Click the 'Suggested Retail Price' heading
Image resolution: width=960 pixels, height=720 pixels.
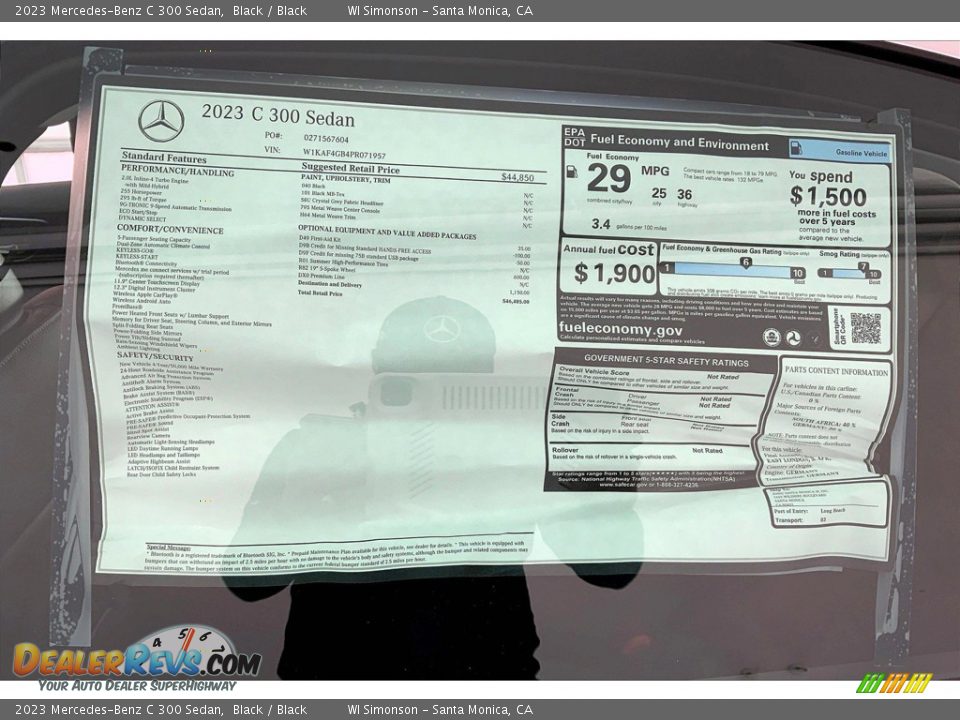point(350,168)
